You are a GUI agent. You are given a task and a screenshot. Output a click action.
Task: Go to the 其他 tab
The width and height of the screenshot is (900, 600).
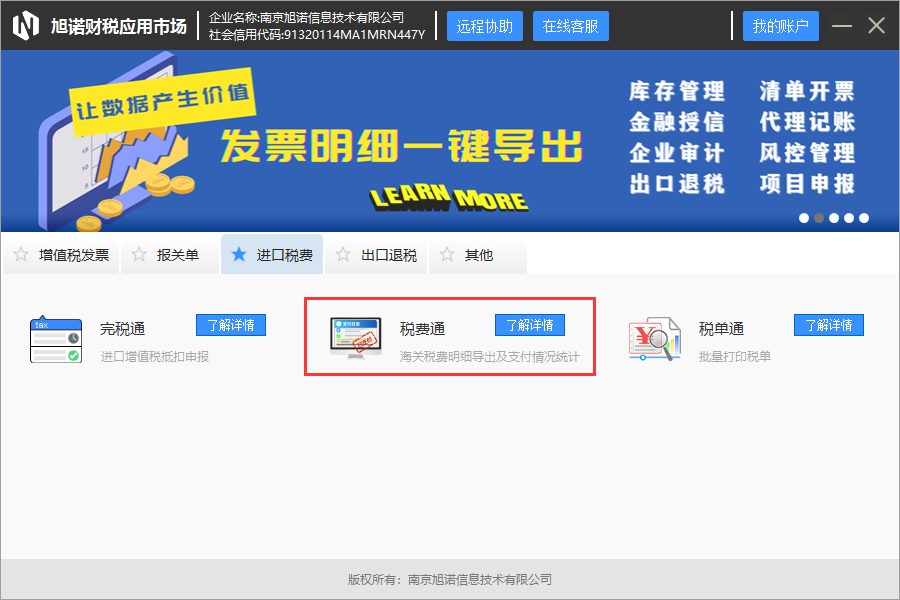[478, 254]
